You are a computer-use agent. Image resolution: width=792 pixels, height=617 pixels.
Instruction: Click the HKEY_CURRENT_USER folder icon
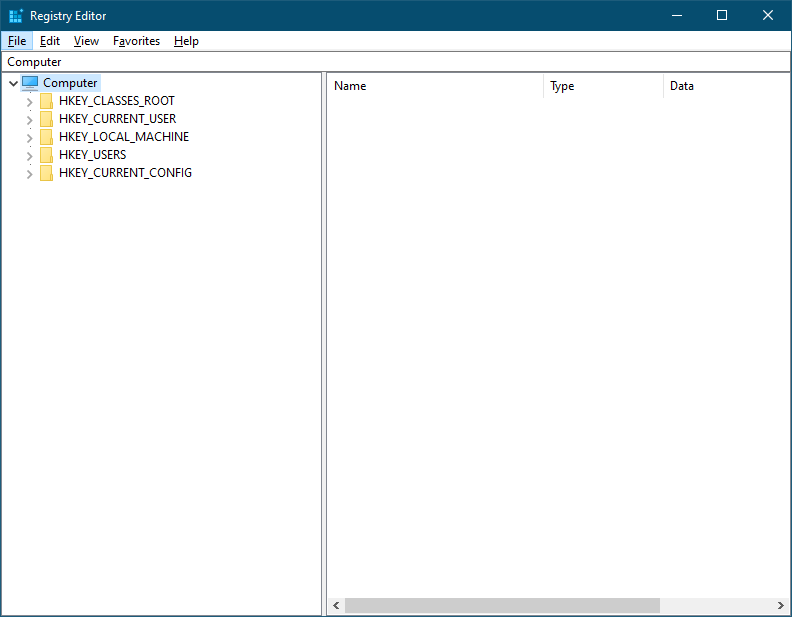pos(47,119)
